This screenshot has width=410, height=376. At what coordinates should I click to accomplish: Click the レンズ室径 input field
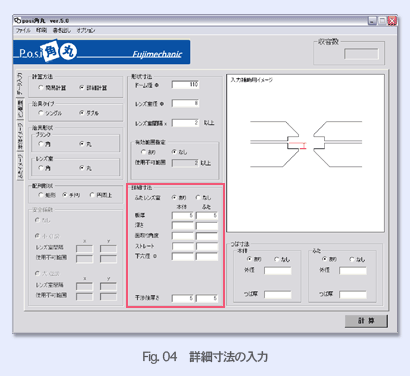point(185,104)
